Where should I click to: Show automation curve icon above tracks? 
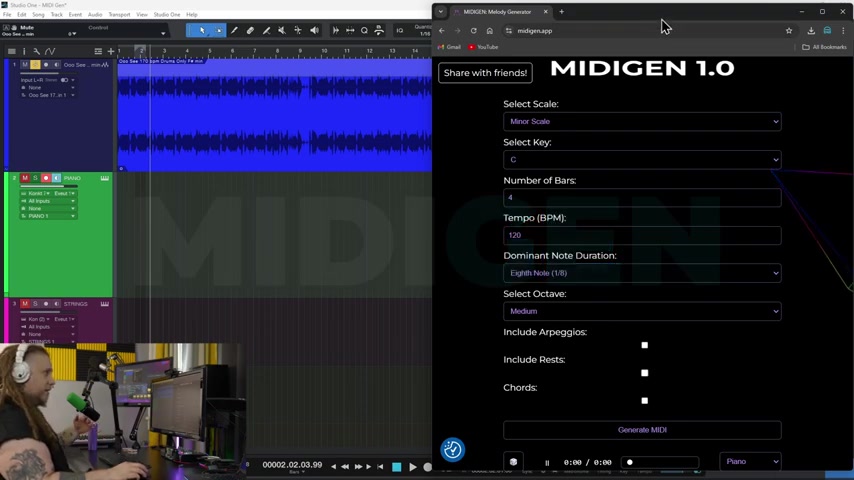coord(50,51)
